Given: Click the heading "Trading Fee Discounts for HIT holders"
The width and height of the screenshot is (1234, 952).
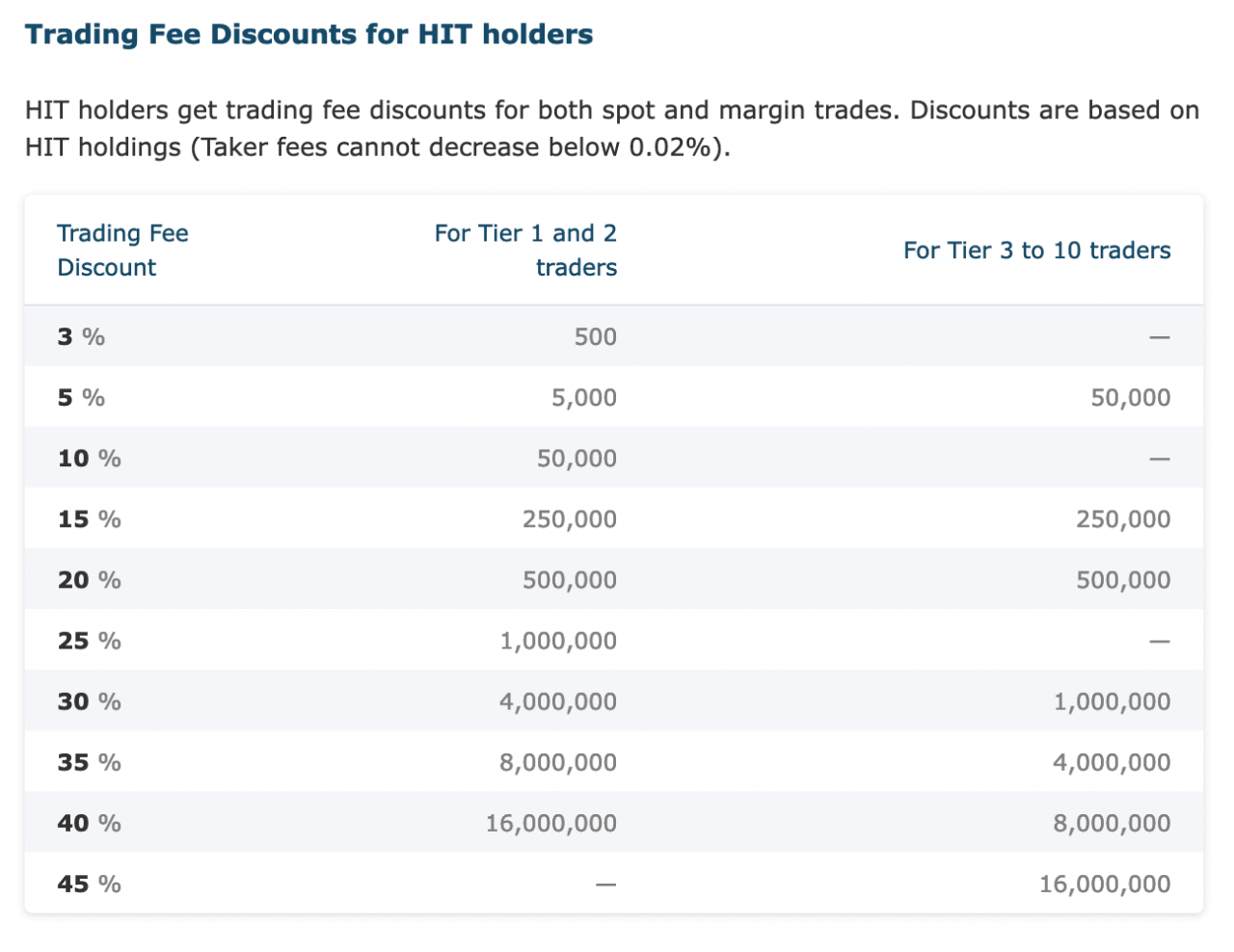Looking at the screenshot, I should [x=308, y=35].
